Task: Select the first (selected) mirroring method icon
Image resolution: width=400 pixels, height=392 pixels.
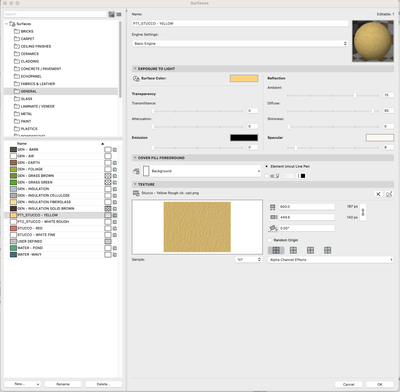Action: tap(276, 250)
